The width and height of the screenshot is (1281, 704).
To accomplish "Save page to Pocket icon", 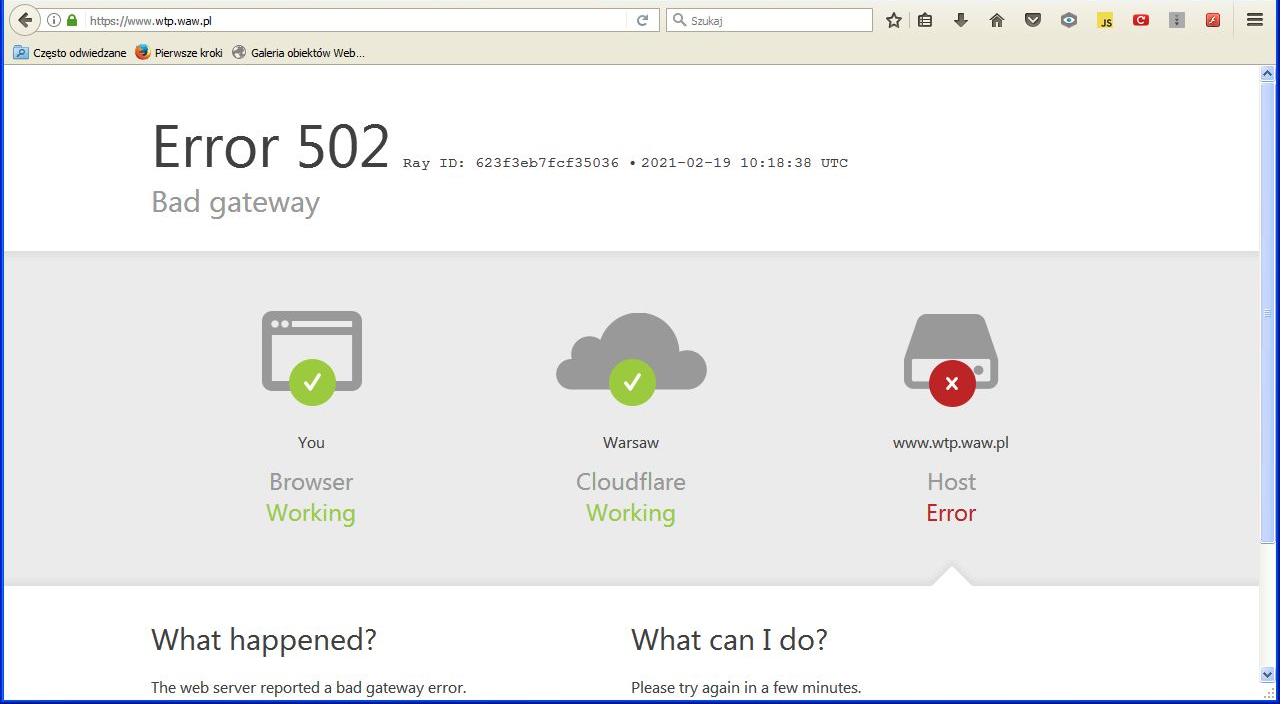I will [1033, 20].
